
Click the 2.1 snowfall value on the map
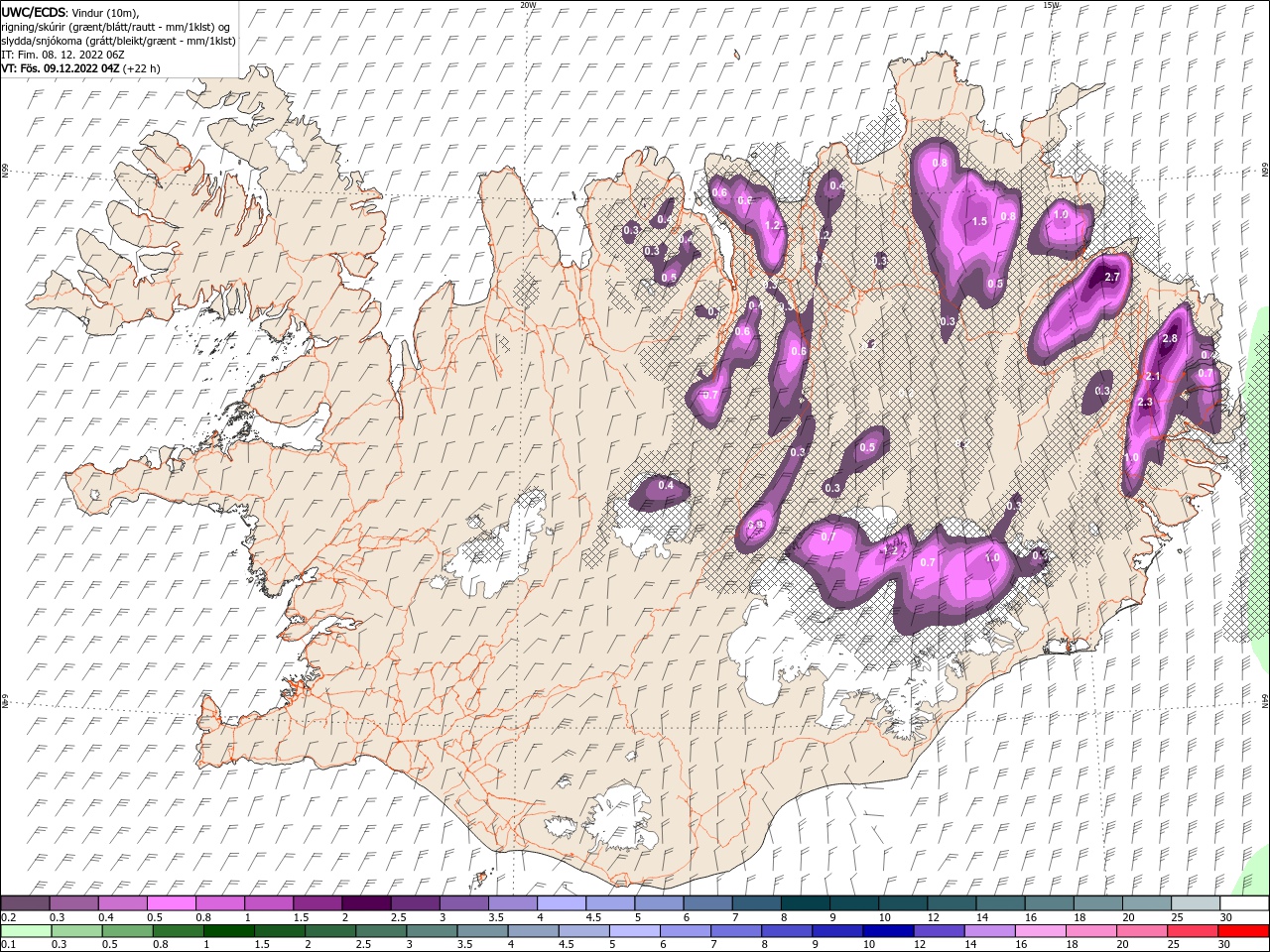1153,377
